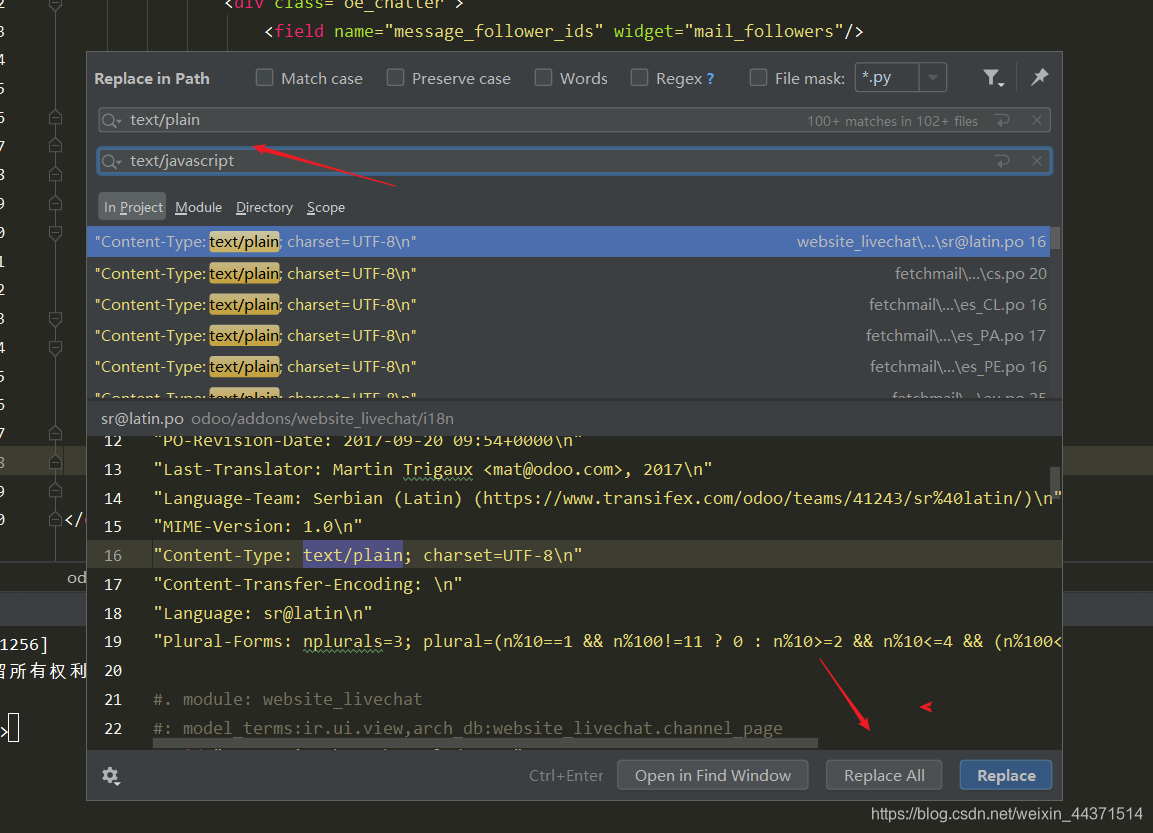Switch to the Scope tab
The height and width of the screenshot is (833, 1153).
click(326, 207)
